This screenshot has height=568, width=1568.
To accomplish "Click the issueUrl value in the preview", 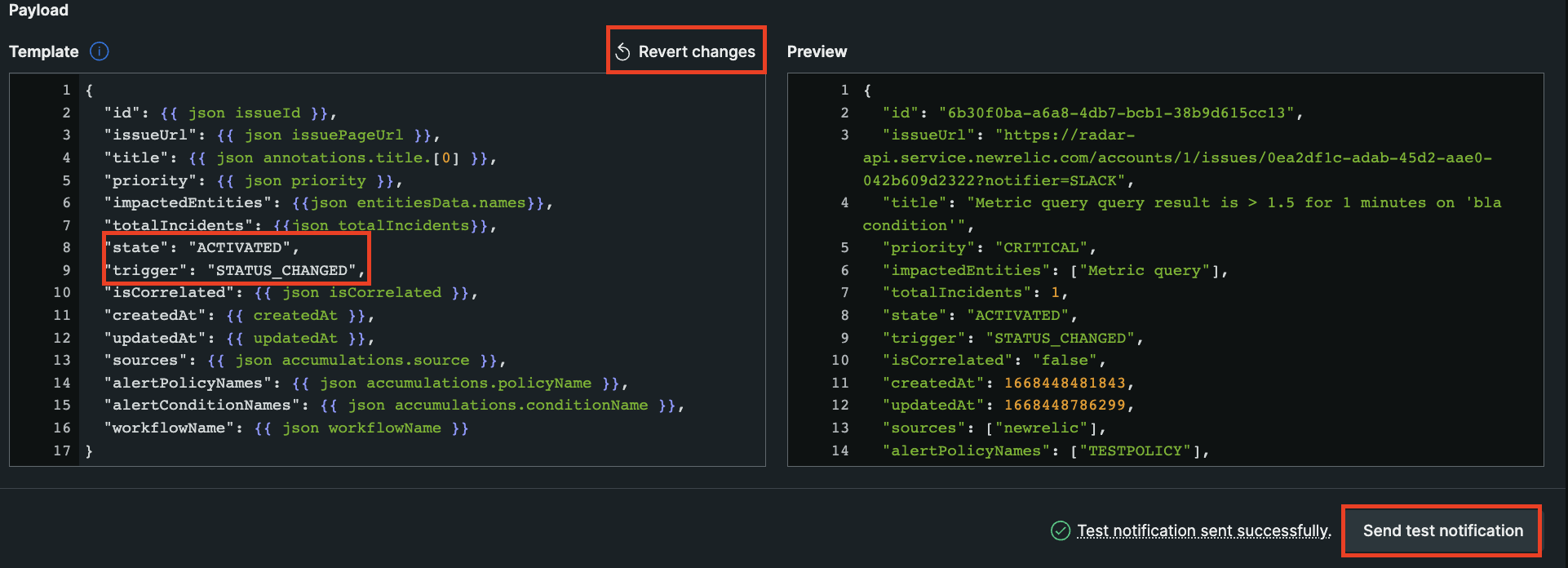I will 1176,158.
